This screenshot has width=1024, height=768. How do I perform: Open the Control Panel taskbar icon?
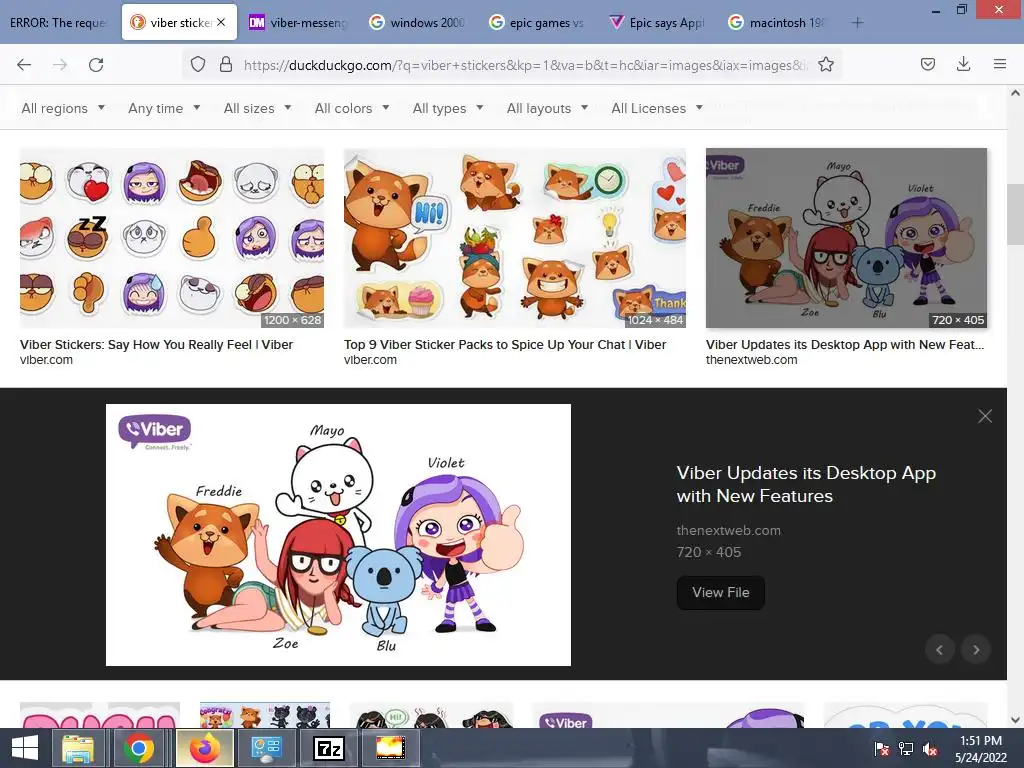266,748
